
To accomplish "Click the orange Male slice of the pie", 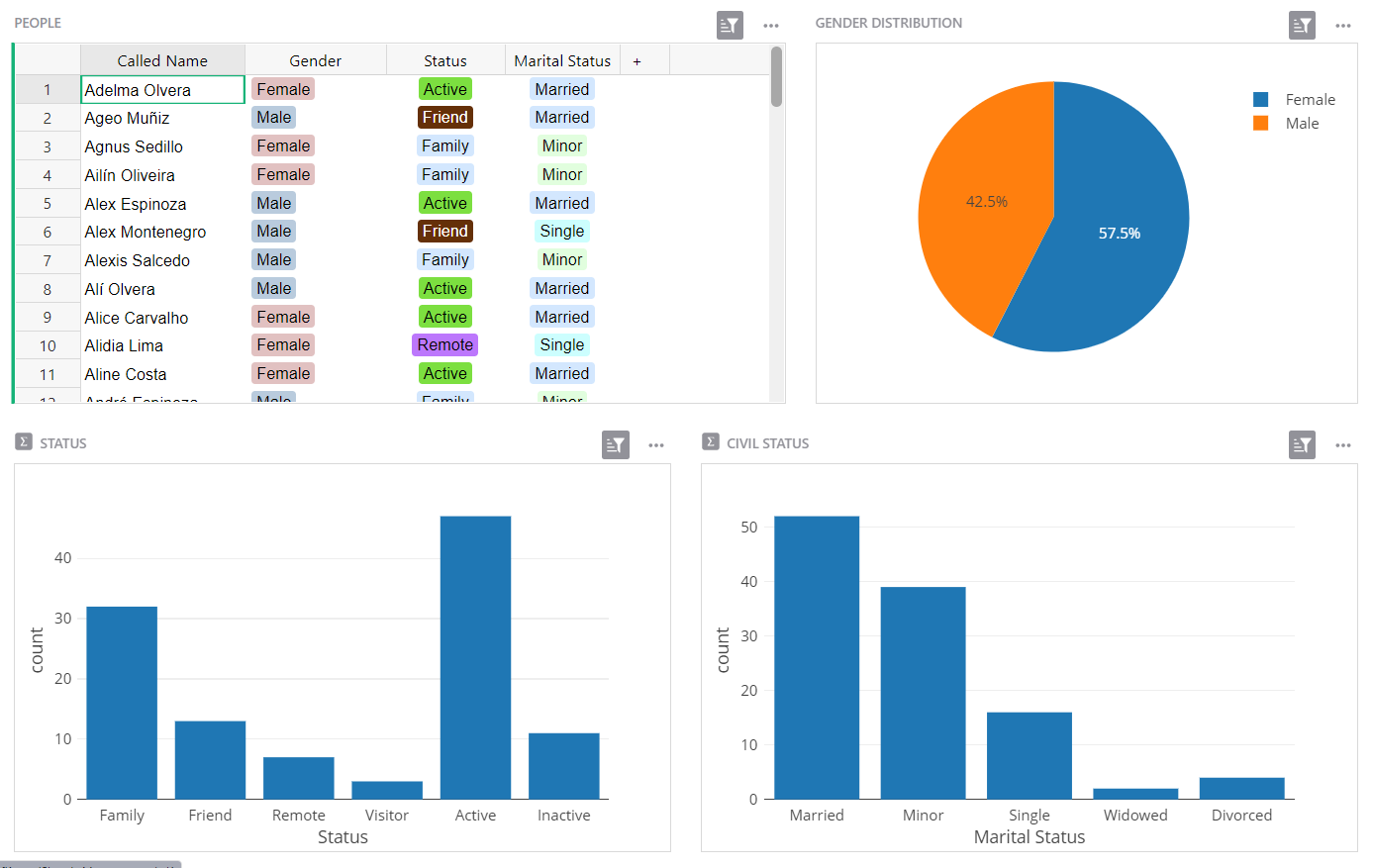I will 975,208.
